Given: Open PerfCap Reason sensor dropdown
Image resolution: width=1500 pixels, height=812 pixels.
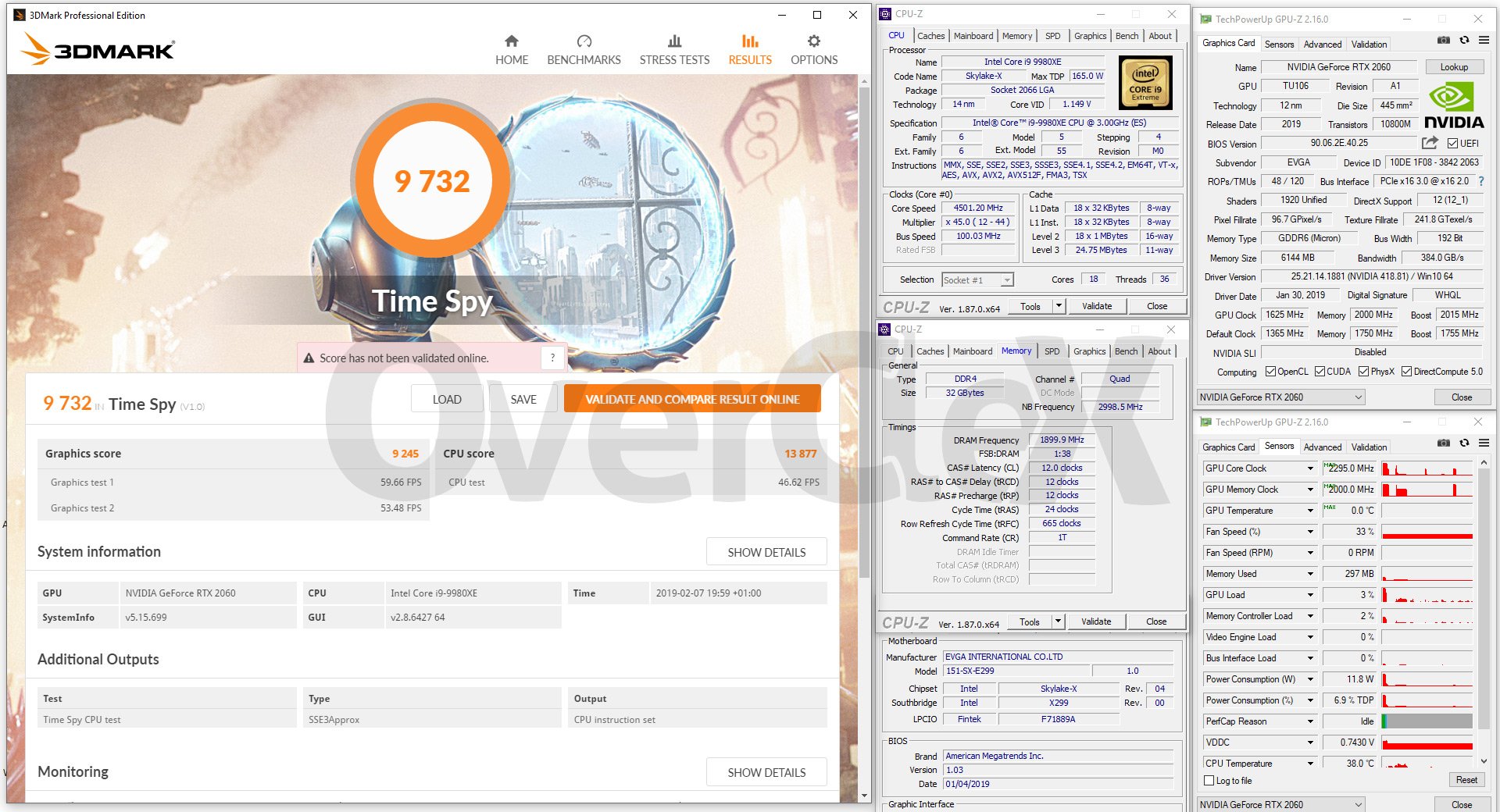Looking at the screenshot, I should tap(1310, 721).
